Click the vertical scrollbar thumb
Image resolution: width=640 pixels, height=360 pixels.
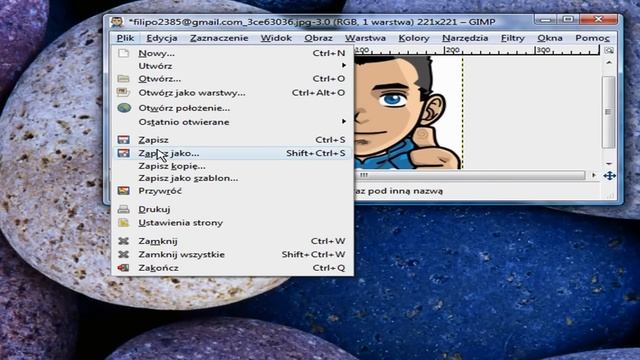[608, 112]
